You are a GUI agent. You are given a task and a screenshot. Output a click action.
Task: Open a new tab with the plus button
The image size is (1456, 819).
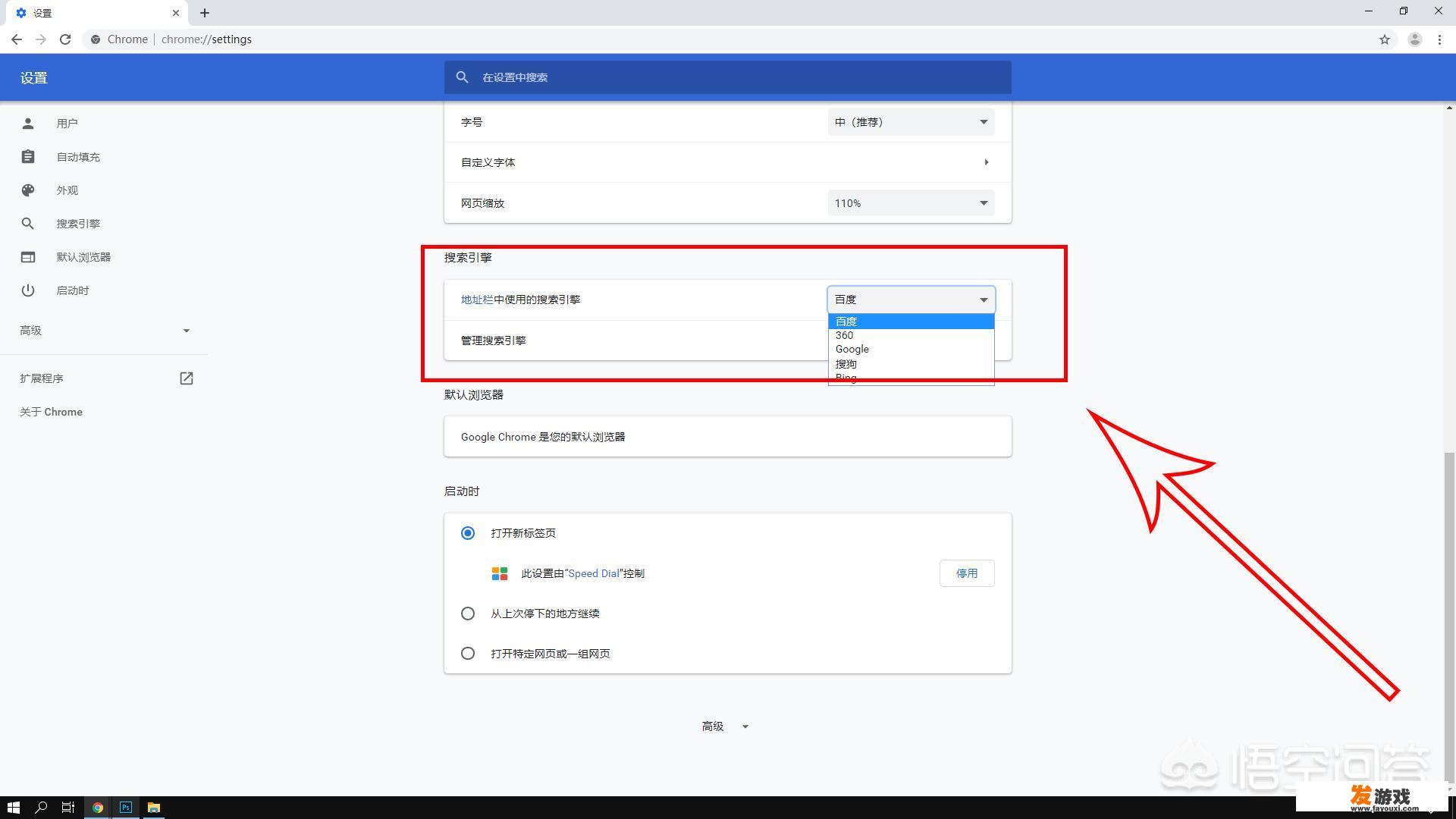(205, 13)
